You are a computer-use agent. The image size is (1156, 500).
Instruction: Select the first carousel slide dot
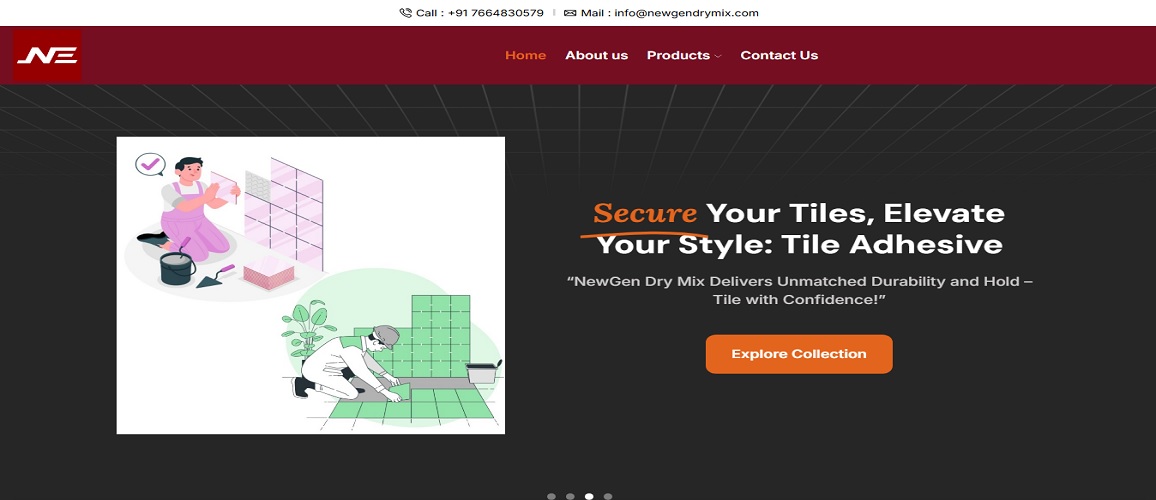[551, 496]
